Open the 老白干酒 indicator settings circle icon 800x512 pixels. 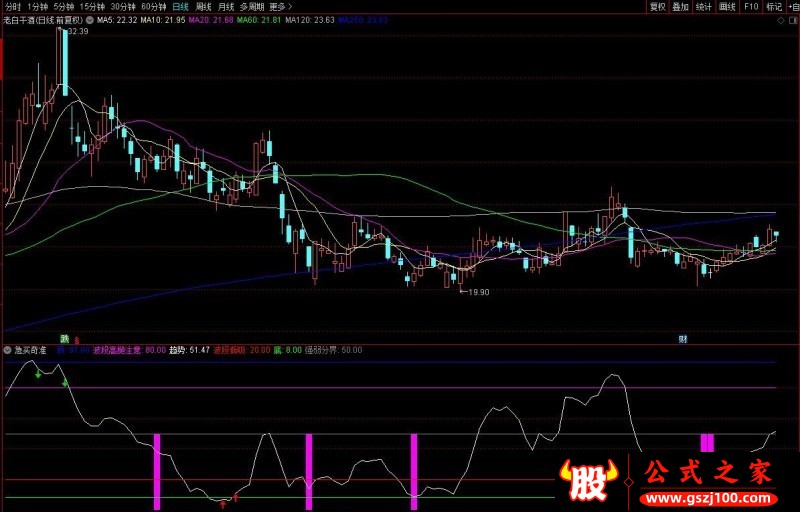coord(91,20)
